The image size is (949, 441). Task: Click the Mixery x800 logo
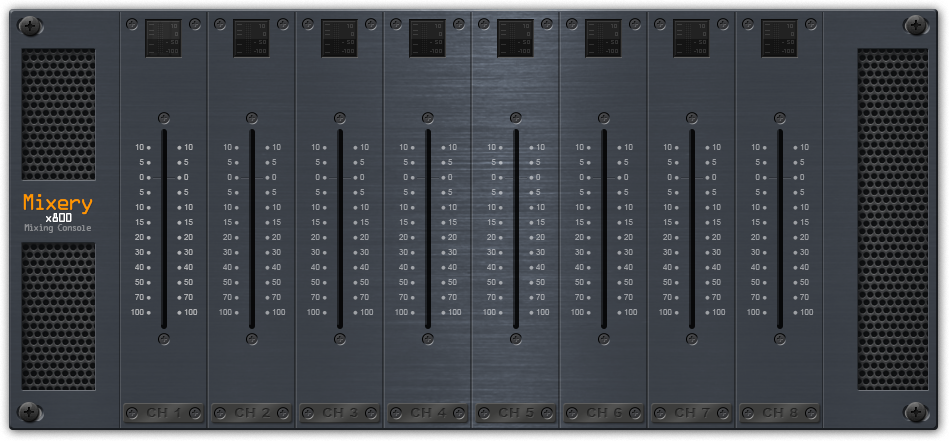58,210
